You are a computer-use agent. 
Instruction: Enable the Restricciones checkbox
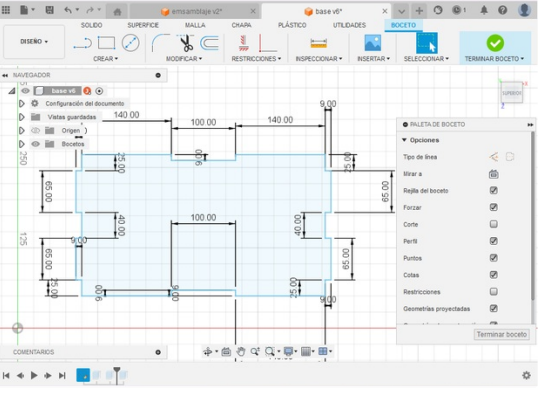point(493,292)
